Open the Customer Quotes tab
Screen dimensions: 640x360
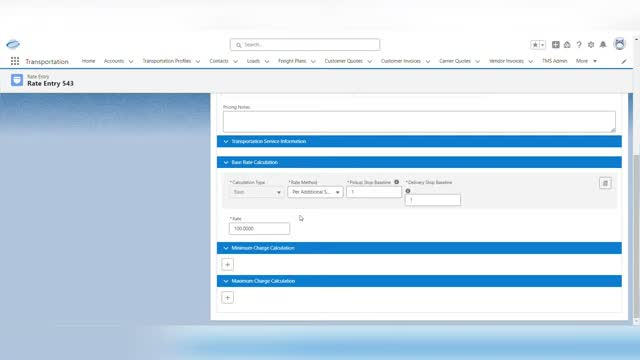[343, 61]
